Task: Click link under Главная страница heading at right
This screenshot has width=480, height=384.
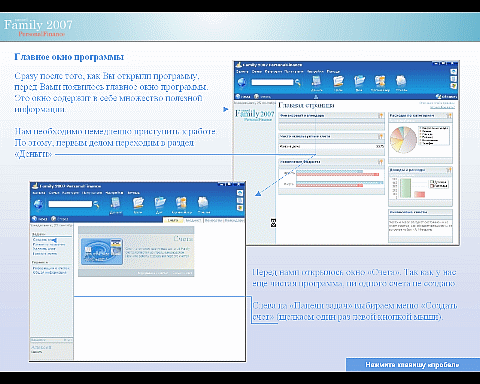Action: 442,107
